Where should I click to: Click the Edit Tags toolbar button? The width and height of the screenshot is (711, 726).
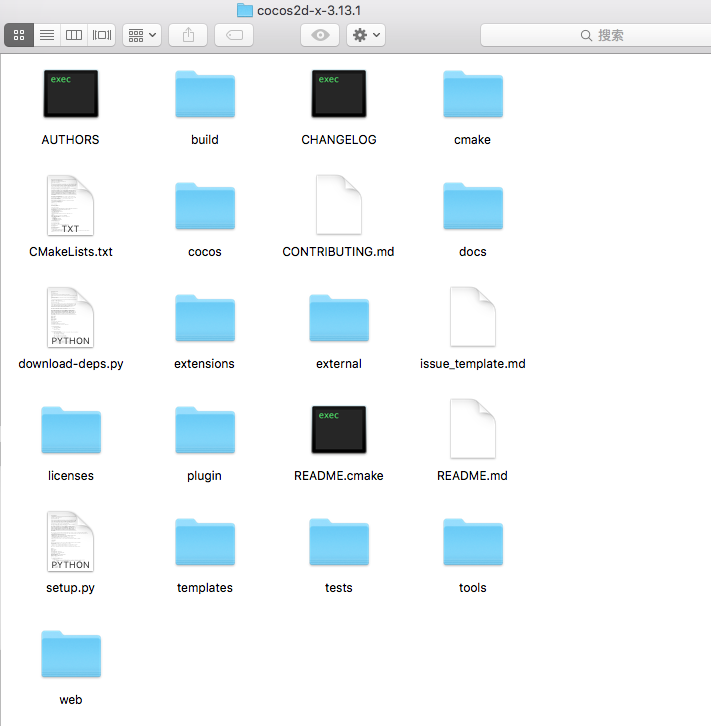pyautogui.click(x=234, y=35)
